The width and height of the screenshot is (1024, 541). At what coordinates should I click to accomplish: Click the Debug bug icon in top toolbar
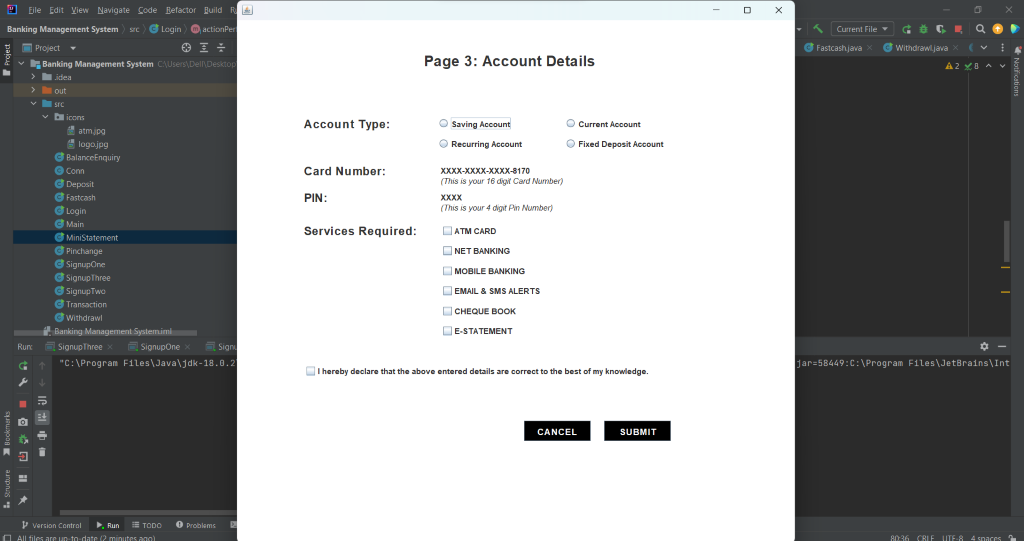click(x=923, y=29)
